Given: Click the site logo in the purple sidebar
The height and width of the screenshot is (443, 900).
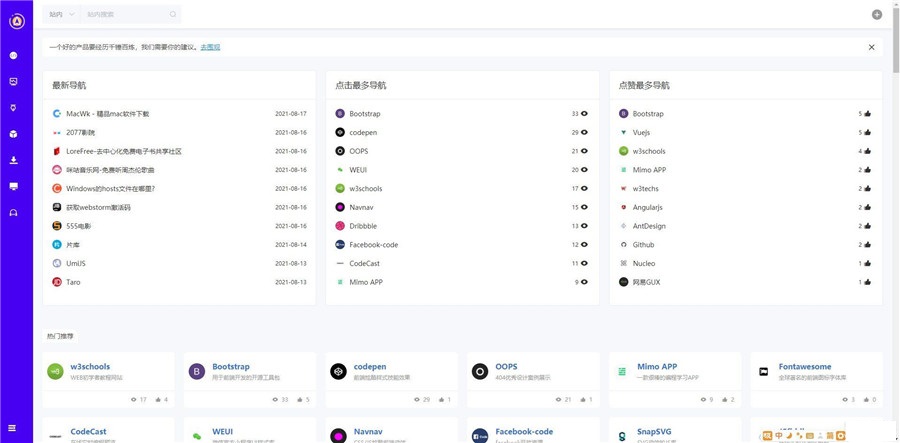Looking at the screenshot, I should [x=15, y=22].
